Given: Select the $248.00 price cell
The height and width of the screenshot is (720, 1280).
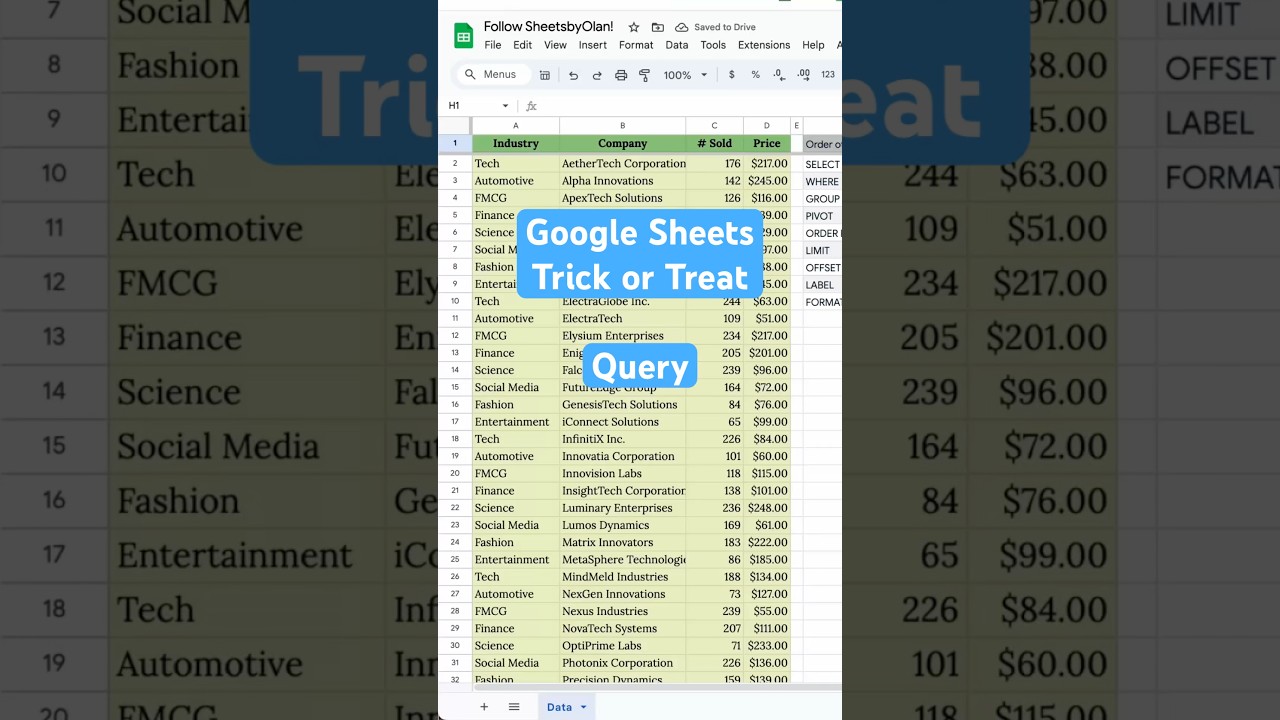Looking at the screenshot, I should [767, 508].
